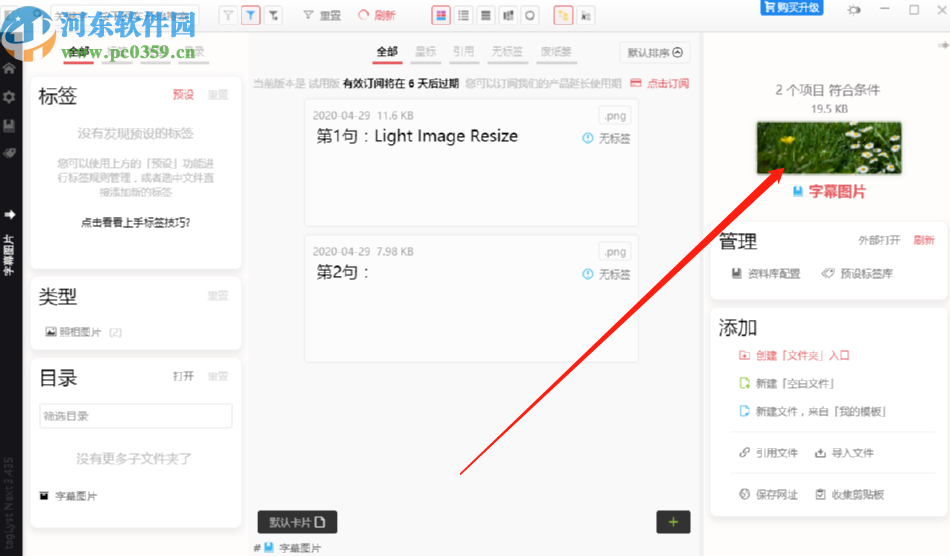950x556 pixels.
Task: Create a new 空白文件 blank file
Action: click(786, 383)
